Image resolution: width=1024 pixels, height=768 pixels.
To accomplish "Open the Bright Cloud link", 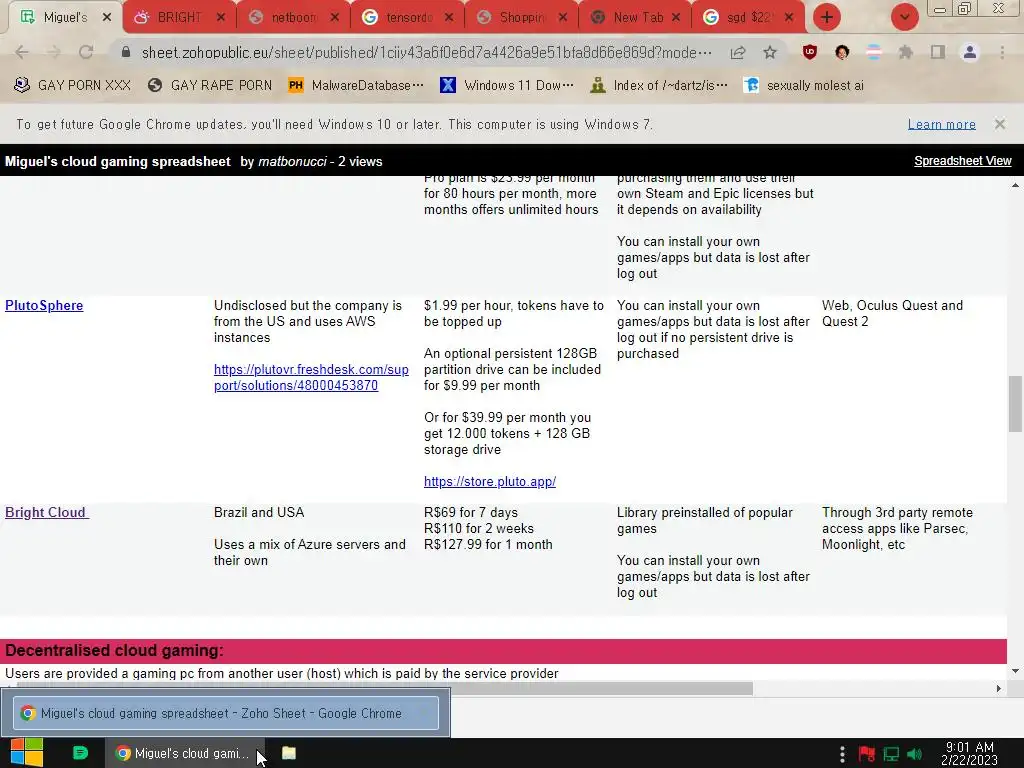I will pyautogui.click(x=46, y=512).
